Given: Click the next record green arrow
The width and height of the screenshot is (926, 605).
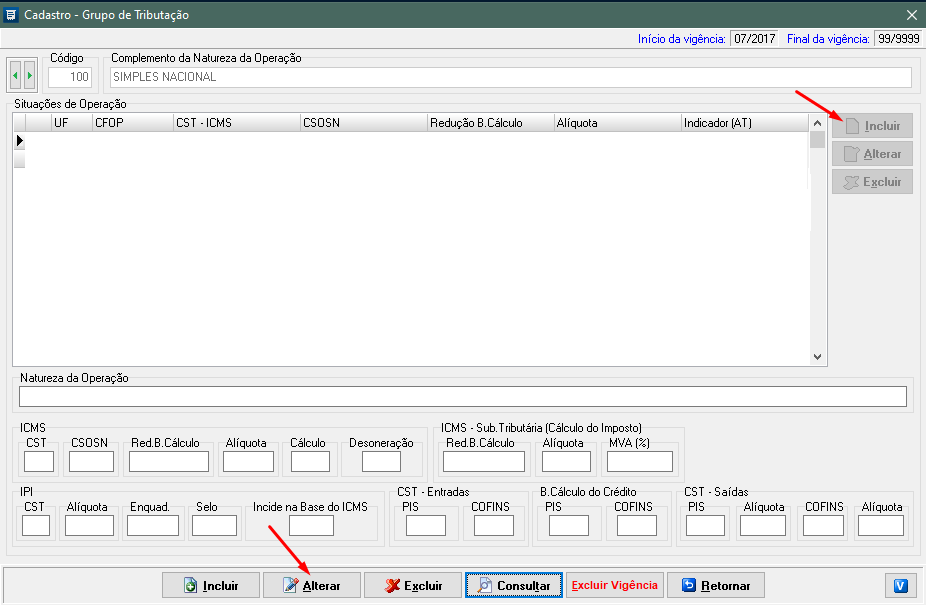Looking at the screenshot, I should [x=29, y=76].
